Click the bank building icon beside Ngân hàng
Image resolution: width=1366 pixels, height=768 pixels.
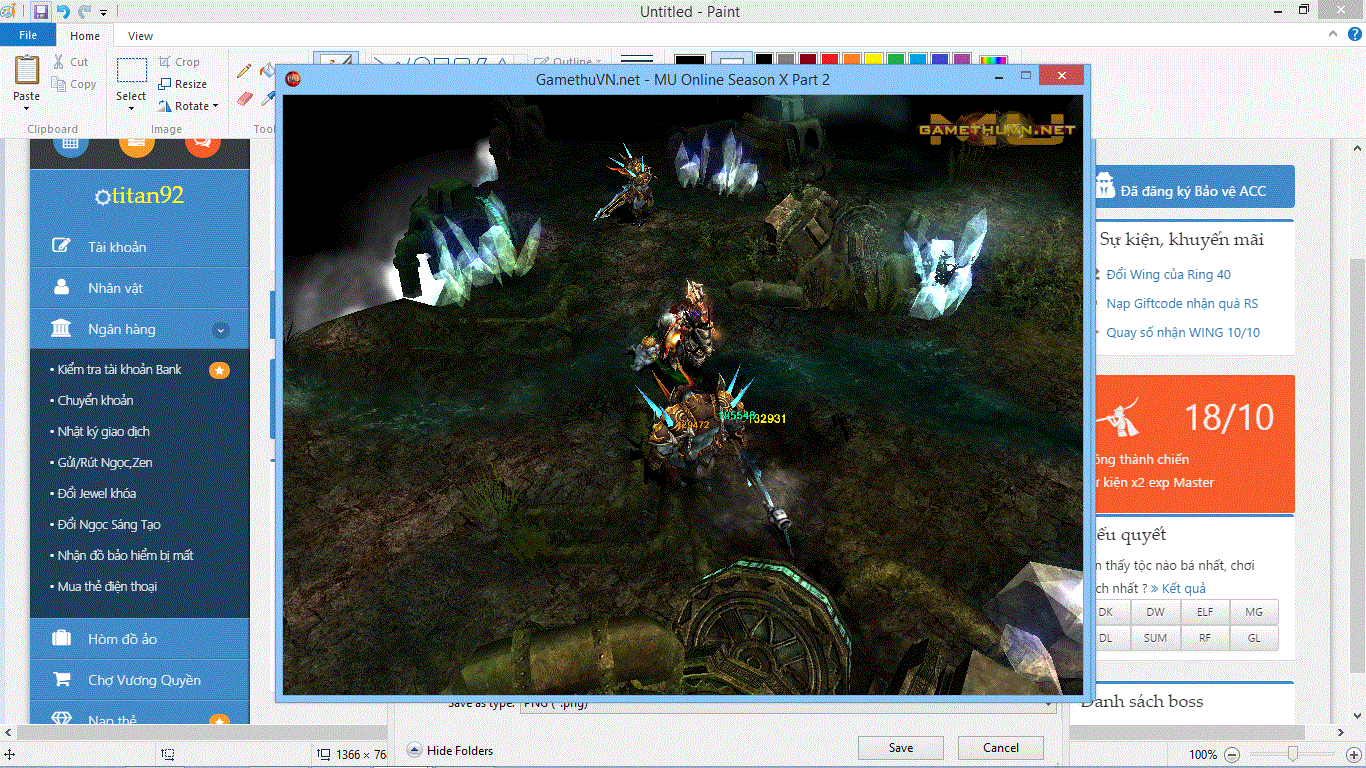(61, 329)
